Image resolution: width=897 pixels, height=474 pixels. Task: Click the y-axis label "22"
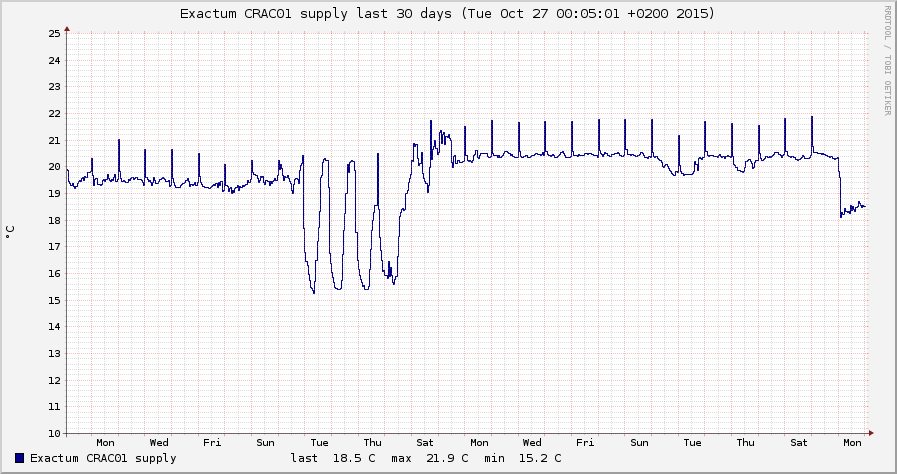coord(54,113)
